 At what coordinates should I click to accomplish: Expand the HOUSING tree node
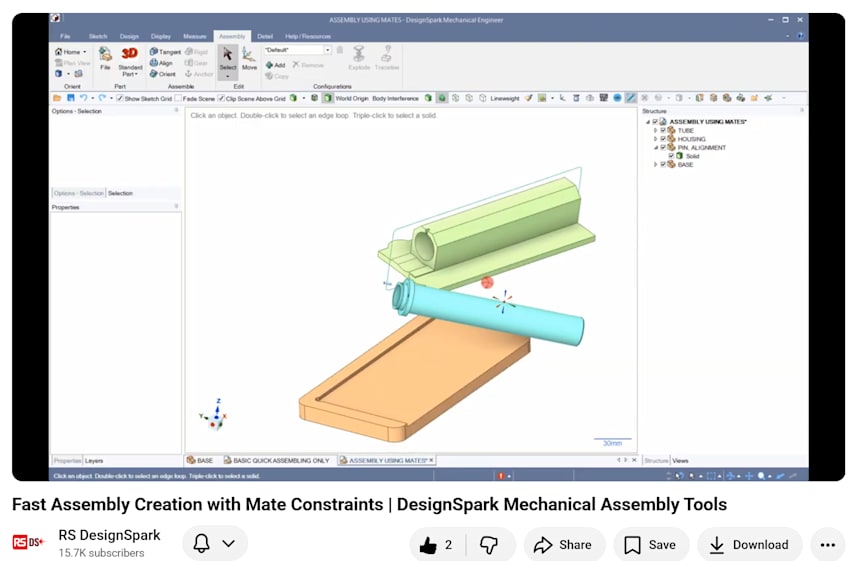point(655,139)
